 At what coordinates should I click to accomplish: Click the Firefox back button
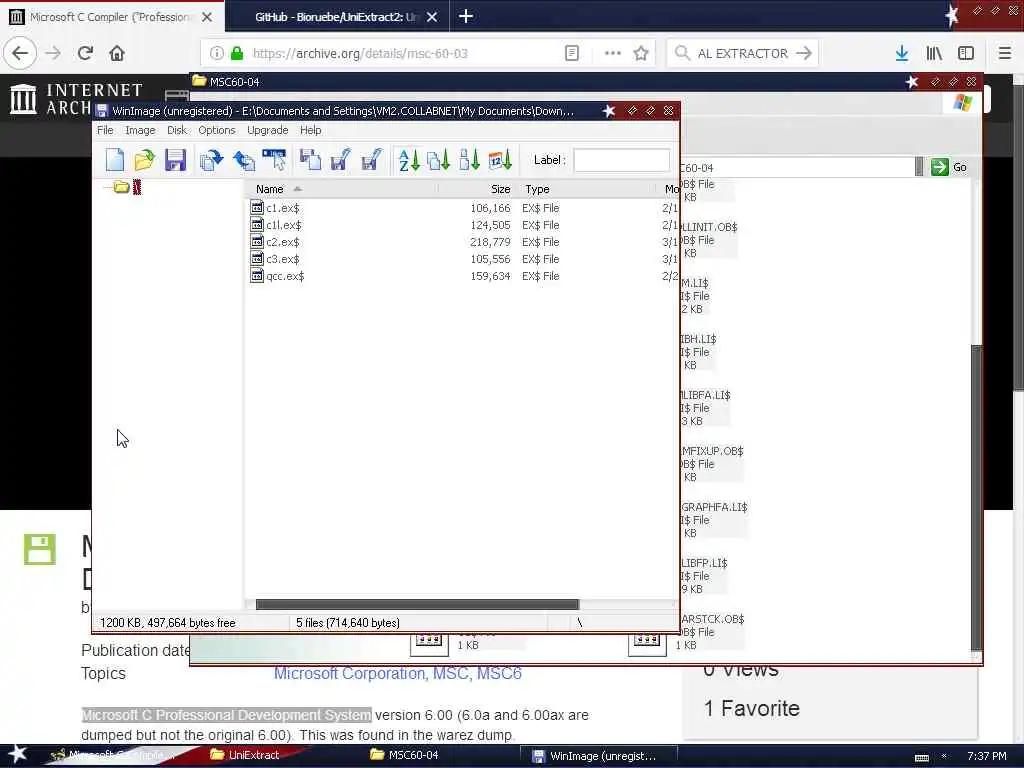tap(20, 53)
